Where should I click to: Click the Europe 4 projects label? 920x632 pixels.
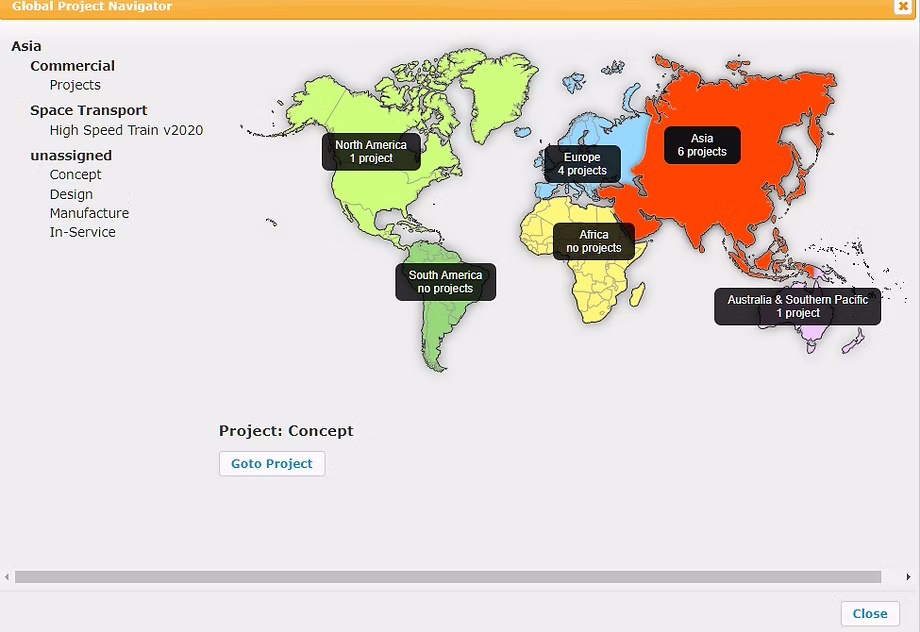tap(582, 164)
